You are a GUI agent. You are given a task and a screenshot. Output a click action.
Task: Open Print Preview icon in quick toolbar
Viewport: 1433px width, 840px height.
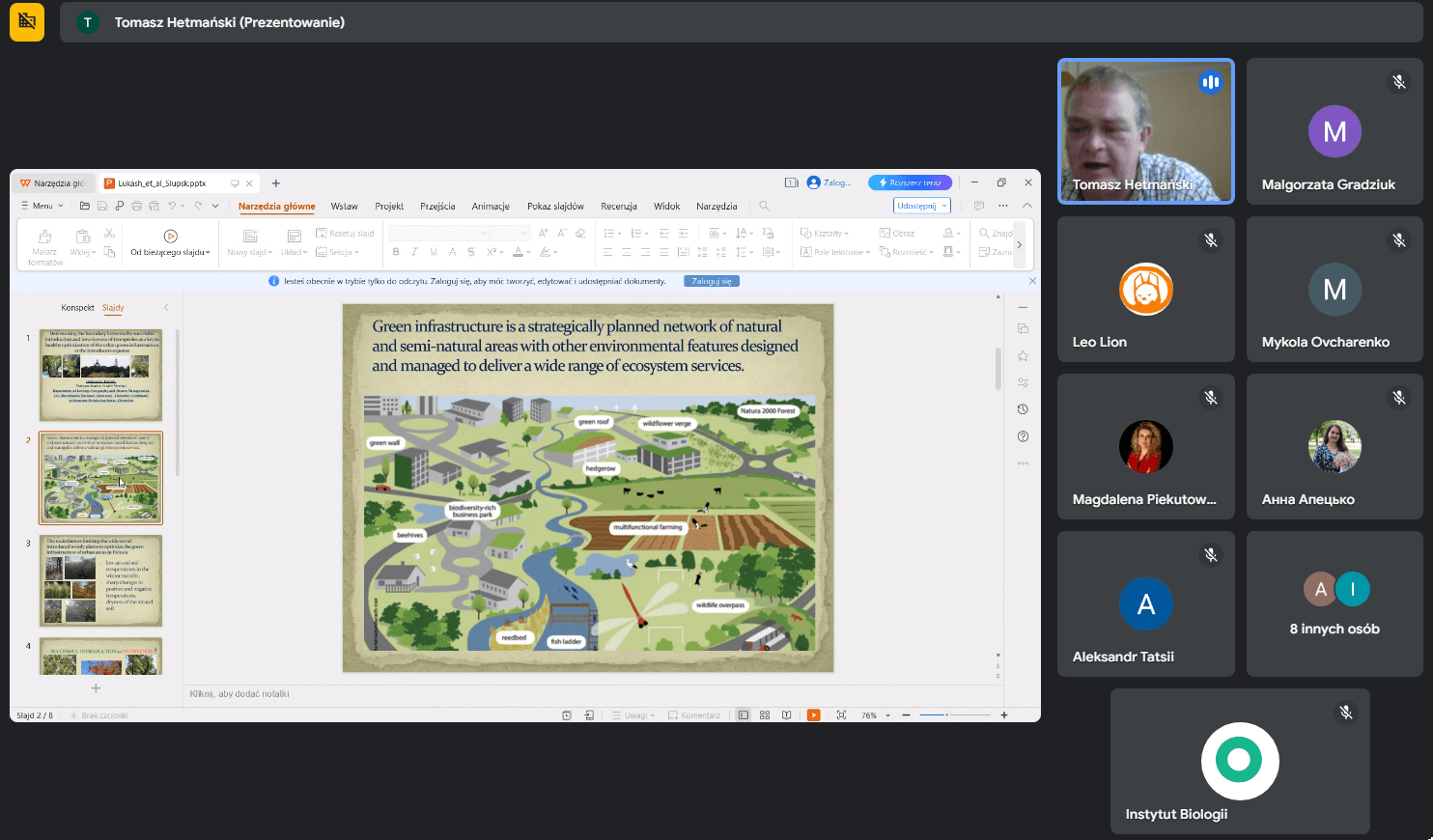pos(155,206)
